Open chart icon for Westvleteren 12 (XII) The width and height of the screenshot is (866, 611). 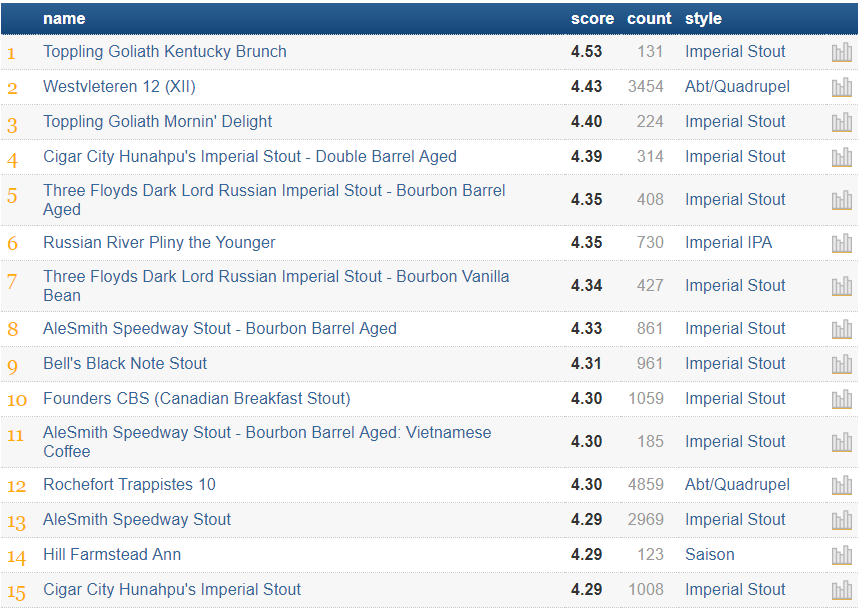coord(842,87)
